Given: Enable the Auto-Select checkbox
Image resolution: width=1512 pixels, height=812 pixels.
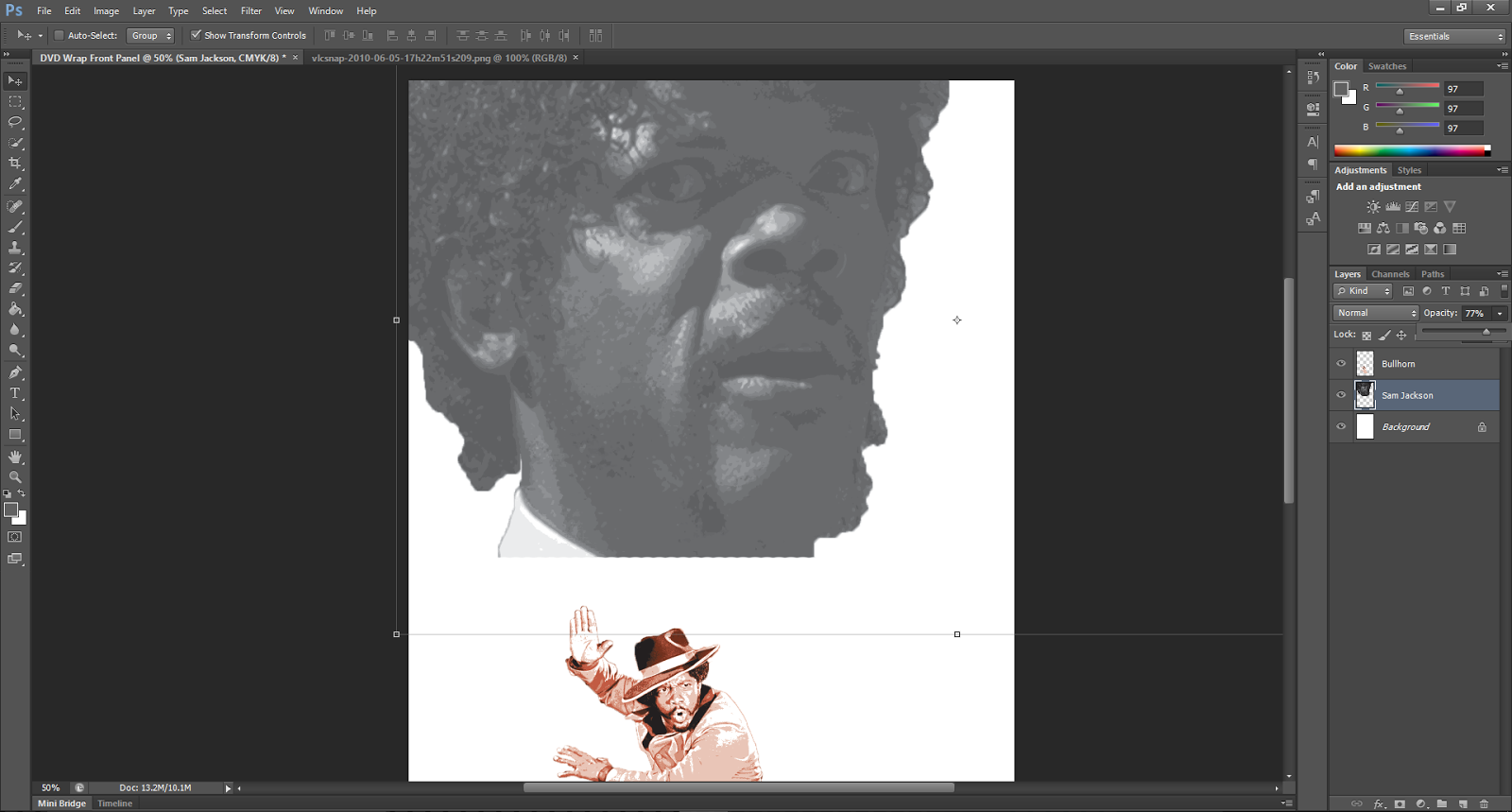Looking at the screenshot, I should tap(59, 35).
